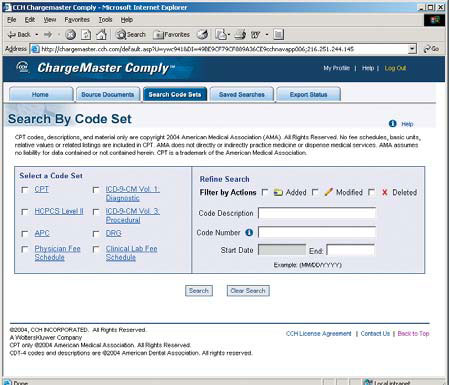Click the Start Date field
The width and height of the screenshot is (450, 385).
(x=282, y=250)
